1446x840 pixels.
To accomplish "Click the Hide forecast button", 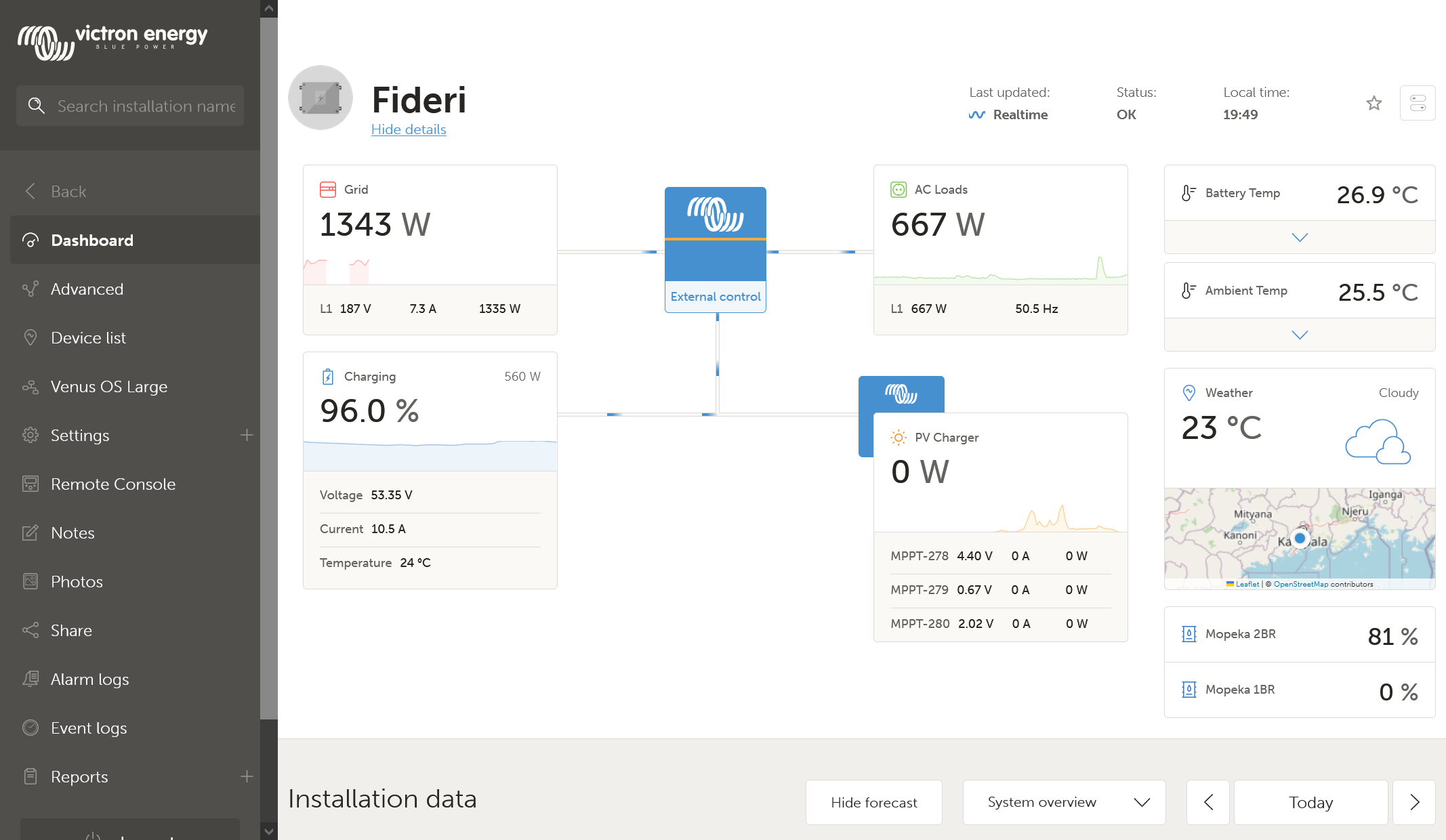I will [873, 802].
